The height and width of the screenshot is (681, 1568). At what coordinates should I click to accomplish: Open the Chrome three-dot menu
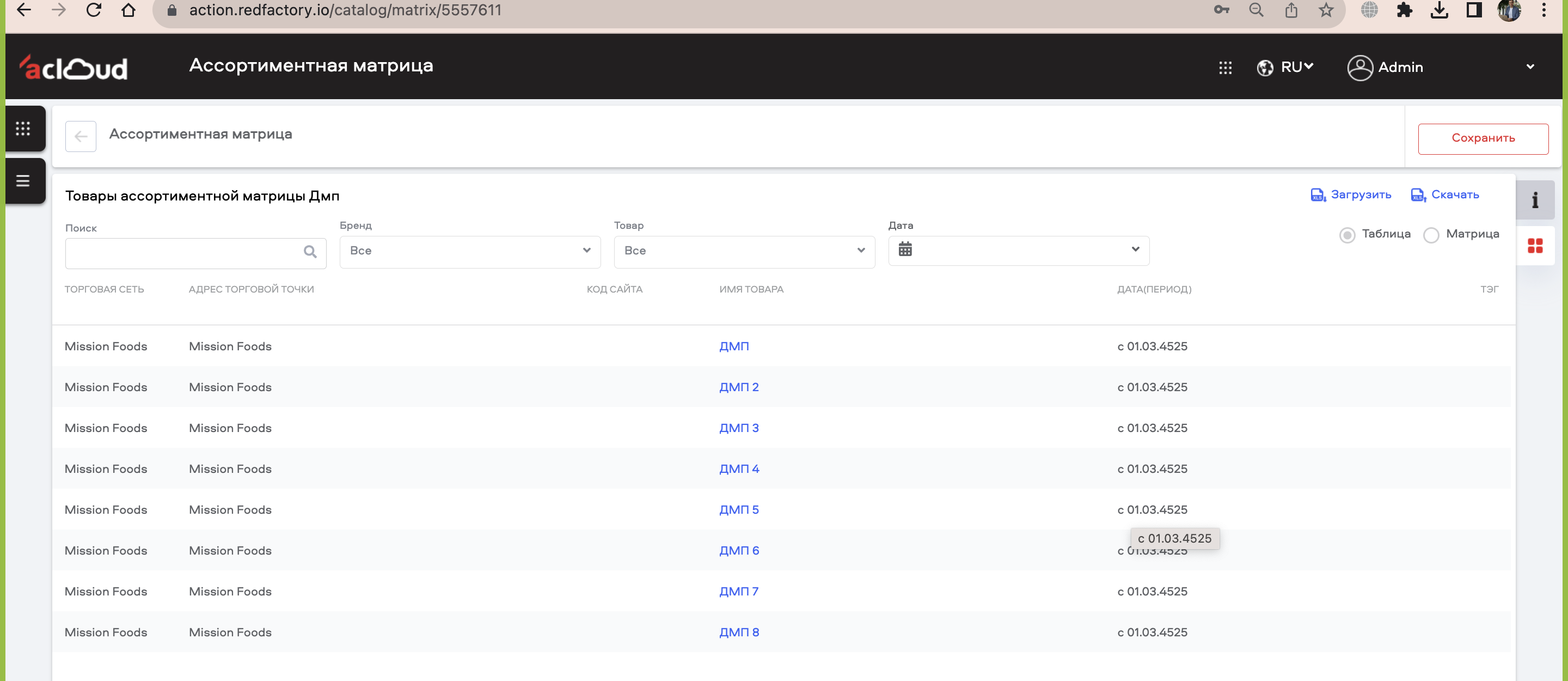click(x=1543, y=10)
